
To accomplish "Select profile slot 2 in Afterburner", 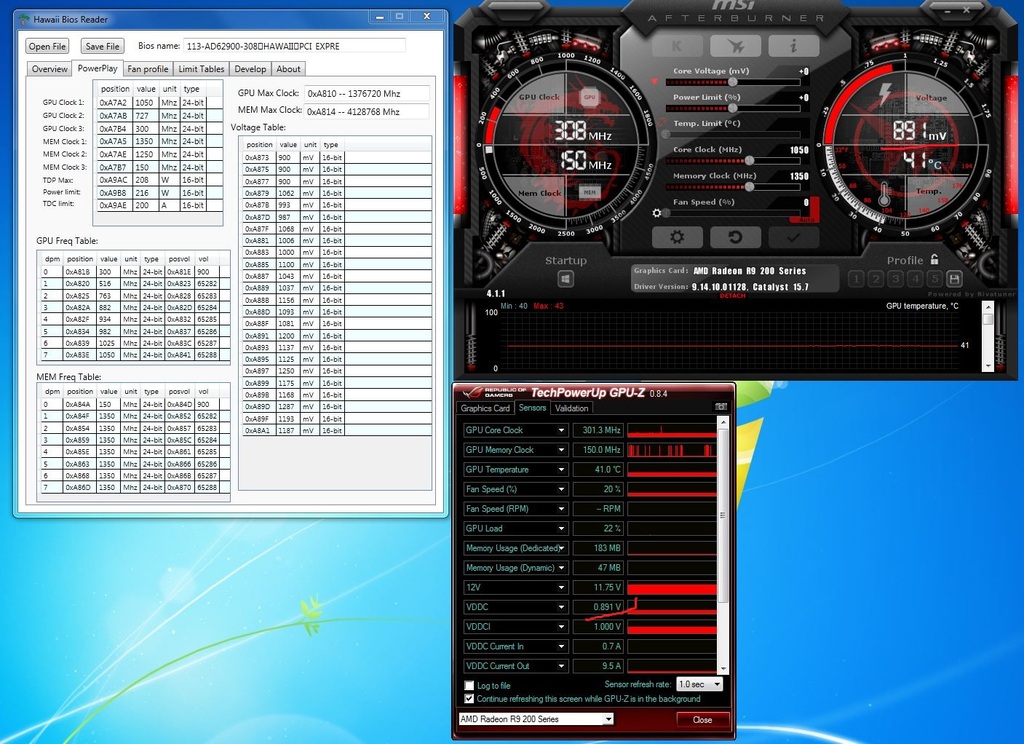I will (x=876, y=280).
